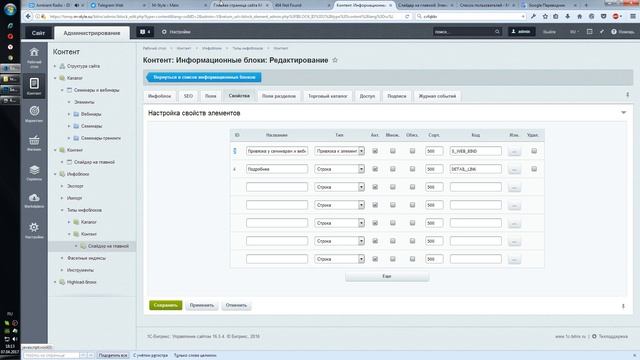Toggle Активность checkbox for S_WEB_BIND row
Viewport: 640px width, 360px height.
tap(375, 151)
